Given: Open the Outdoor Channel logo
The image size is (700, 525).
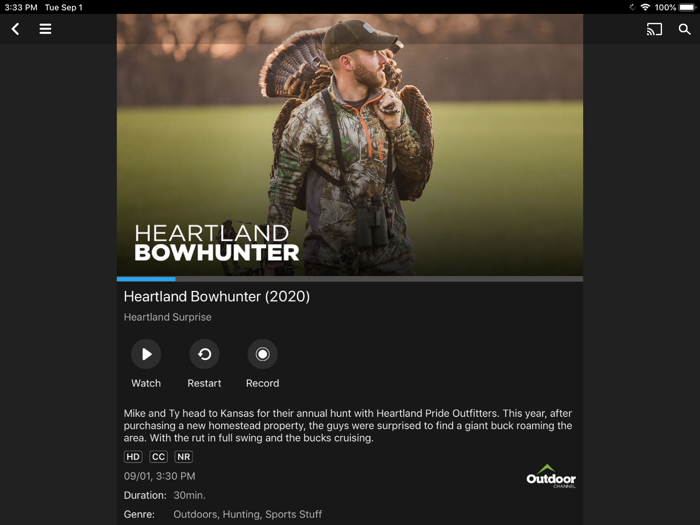Looking at the screenshot, I should [551, 476].
